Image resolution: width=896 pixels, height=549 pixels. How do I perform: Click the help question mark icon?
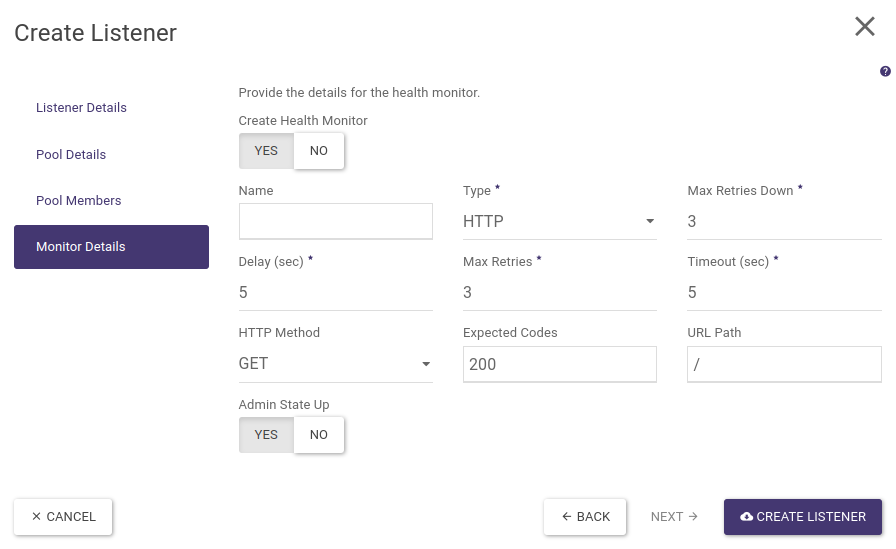click(885, 72)
